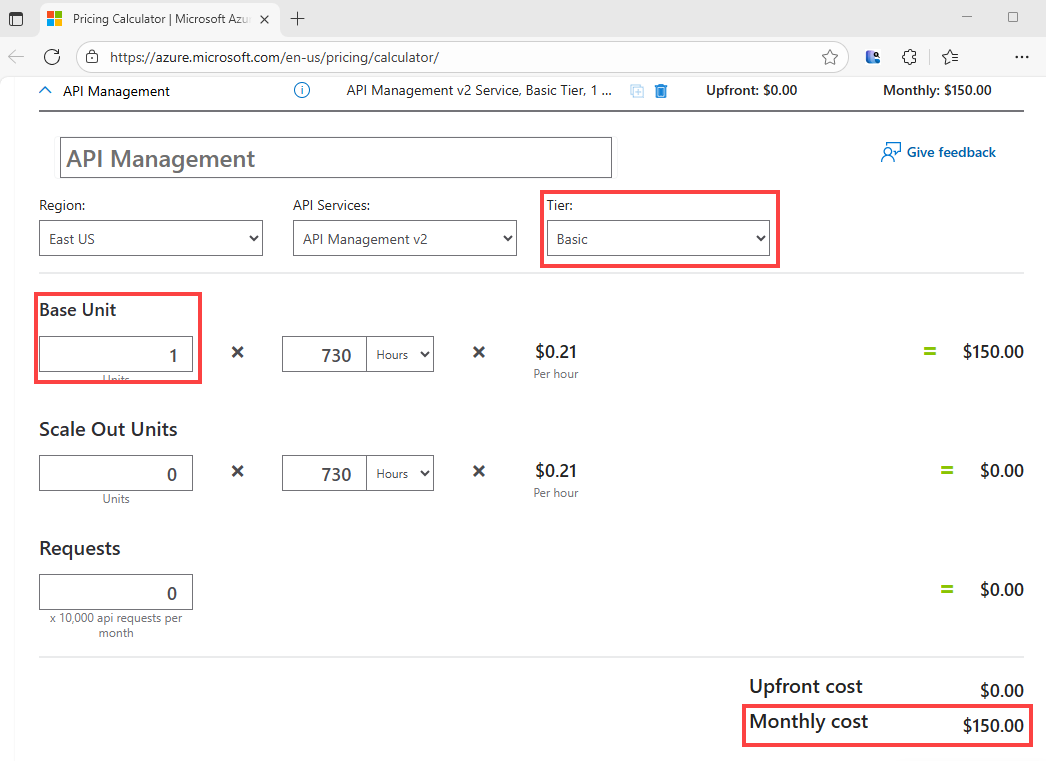Open browser Settings and more menu
The height and width of the screenshot is (761, 1046).
(1022, 57)
